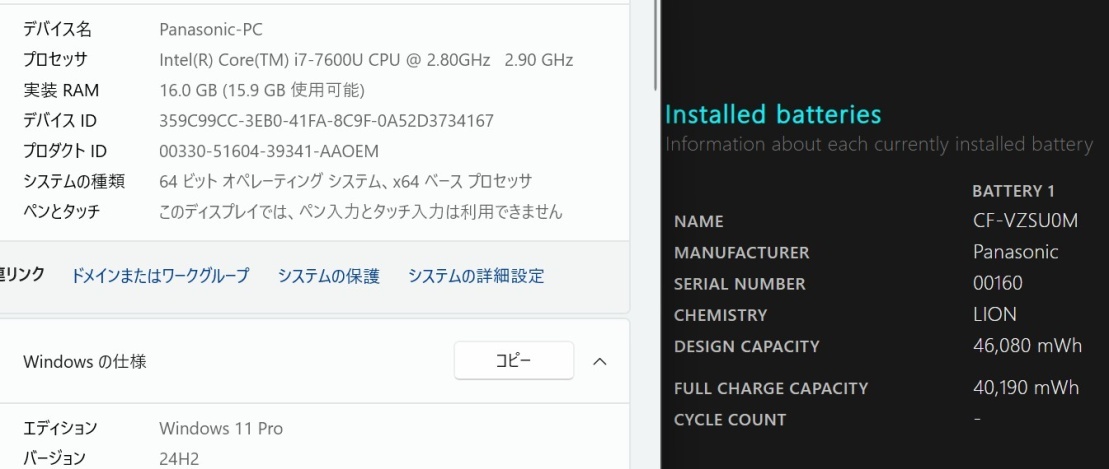Image resolution: width=1109 pixels, height=469 pixels.
Task: Open the ドメインまたはワークグループ link
Action: pyautogui.click(x=160, y=276)
